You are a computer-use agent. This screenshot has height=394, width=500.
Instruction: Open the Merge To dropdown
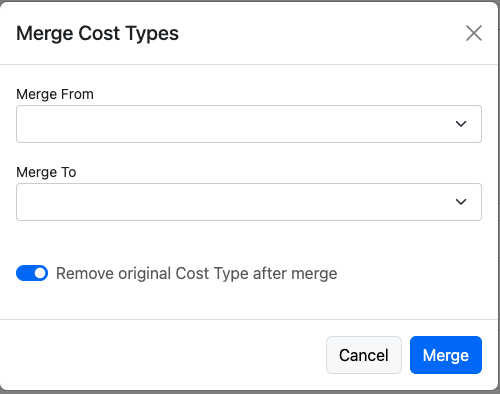pos(249,202)
